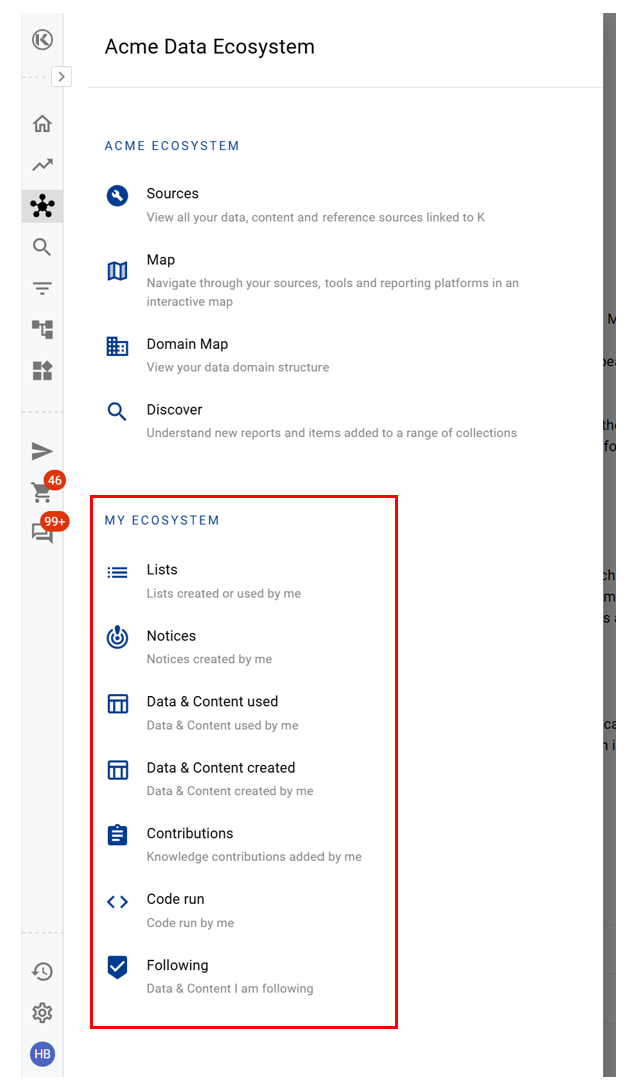
Task: Open the settings gear icon
Action: pos(42,1013)
